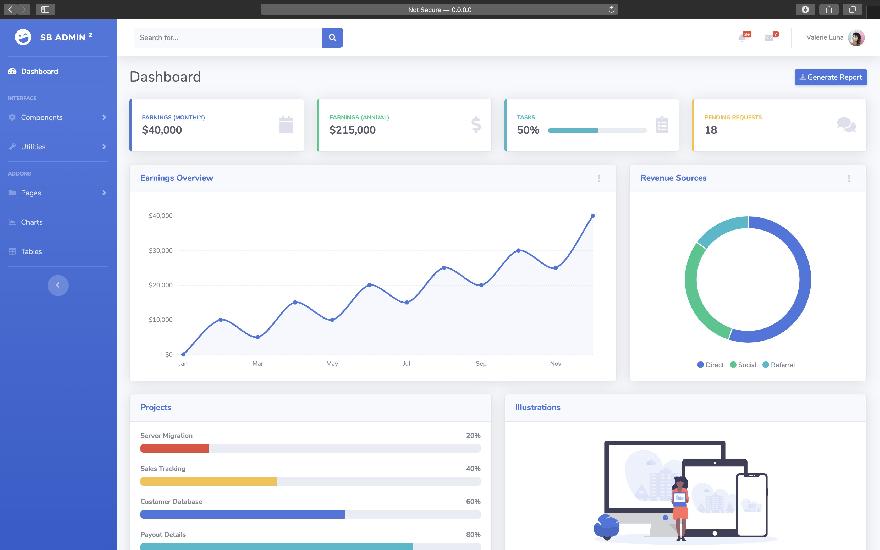Click the Earnings Overview card title

[x=177, y=178]
